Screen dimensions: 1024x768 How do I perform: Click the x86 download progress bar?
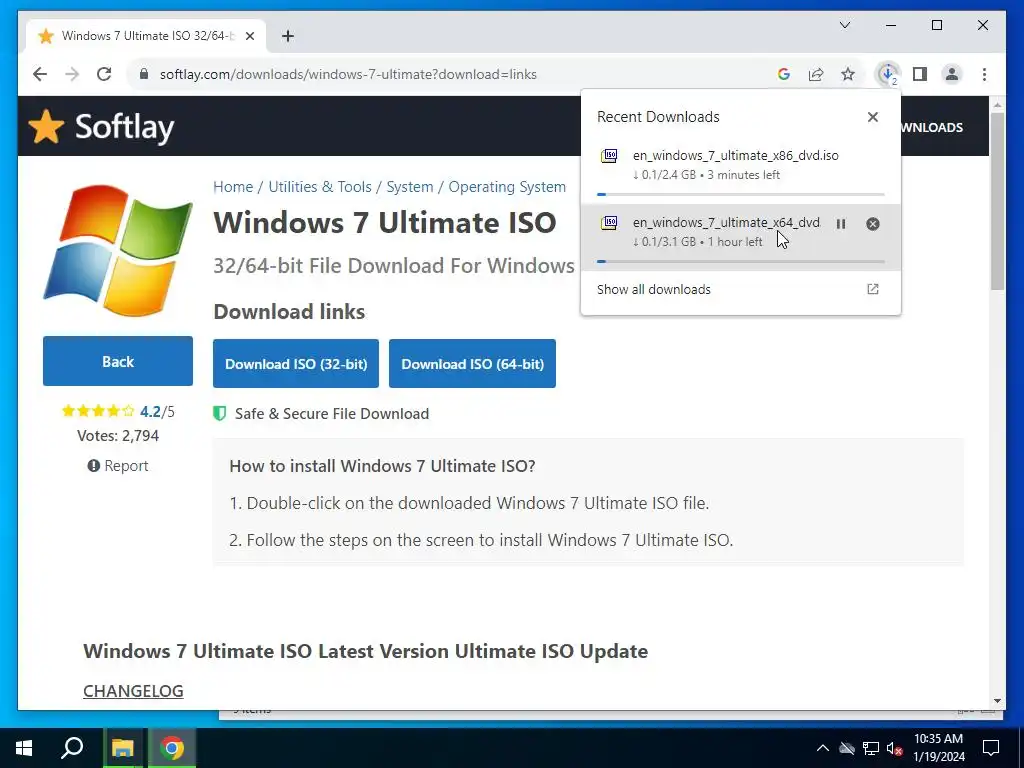coord(741,195)
